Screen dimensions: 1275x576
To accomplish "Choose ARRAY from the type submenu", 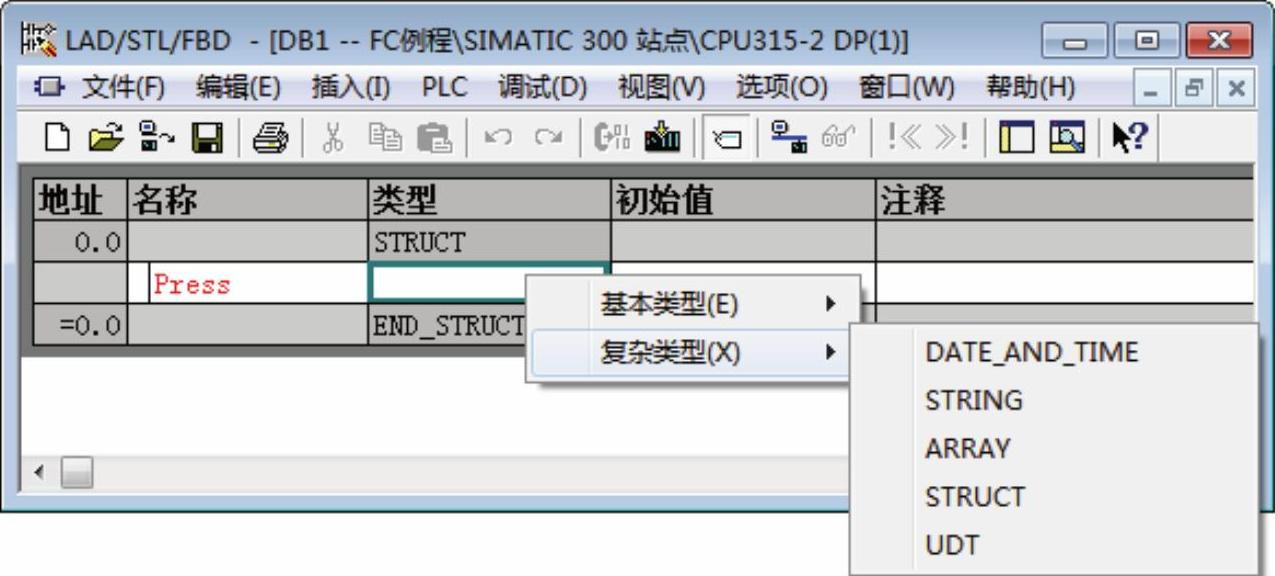I will 968,449.
